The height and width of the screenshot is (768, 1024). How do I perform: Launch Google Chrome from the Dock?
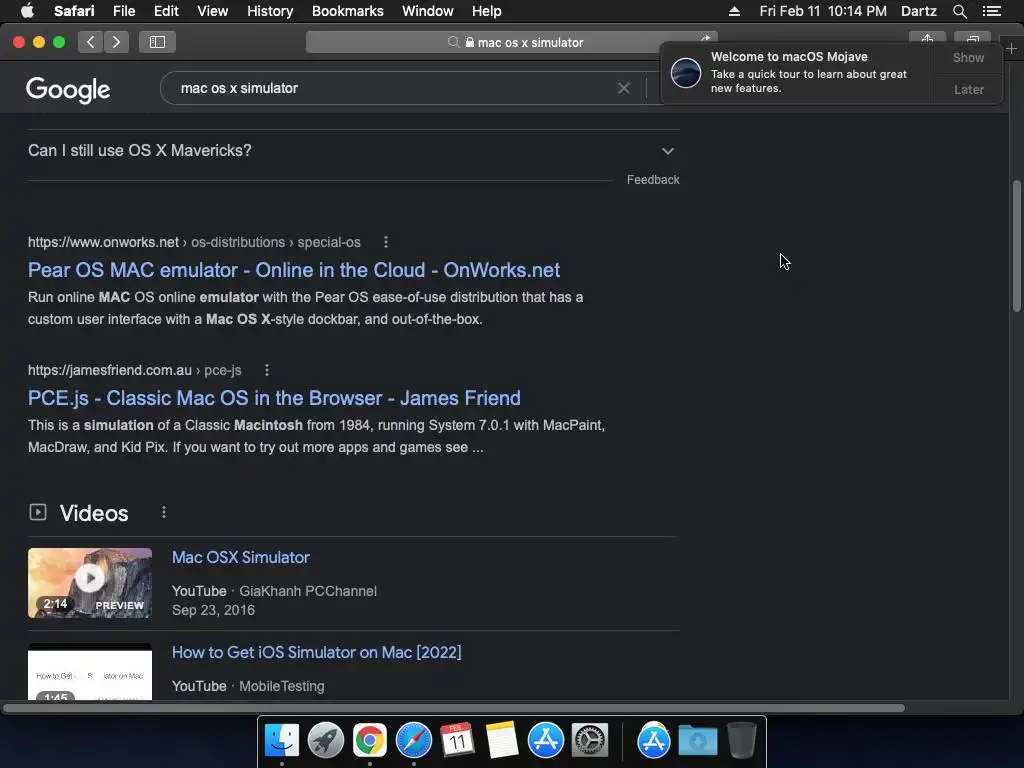click(370, 741)
